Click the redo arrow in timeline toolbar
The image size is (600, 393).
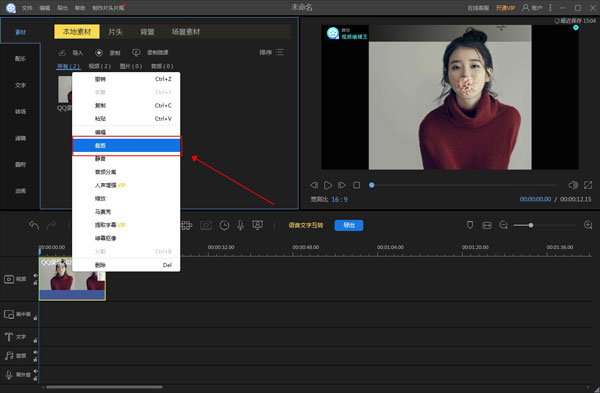(x=51, y=225)
